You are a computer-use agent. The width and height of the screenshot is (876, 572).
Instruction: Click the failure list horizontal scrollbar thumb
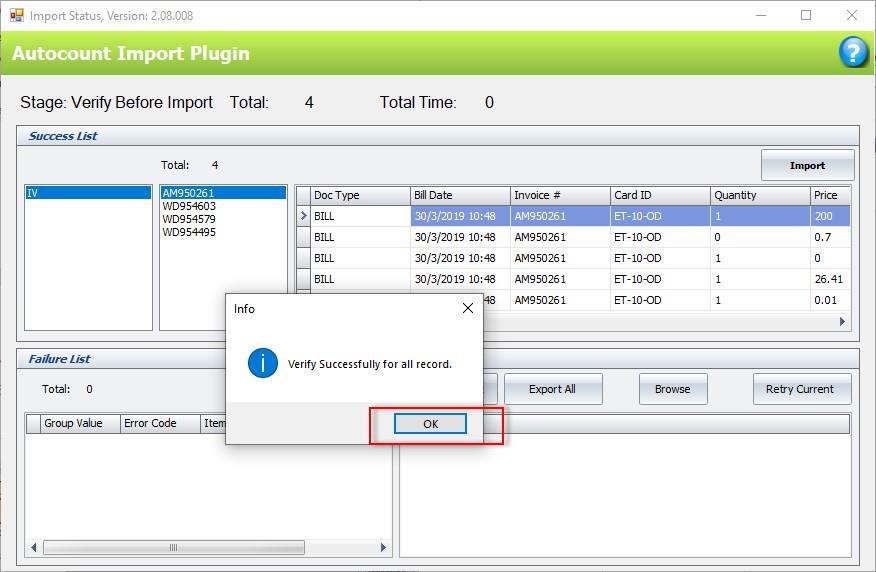pos(174,547)
